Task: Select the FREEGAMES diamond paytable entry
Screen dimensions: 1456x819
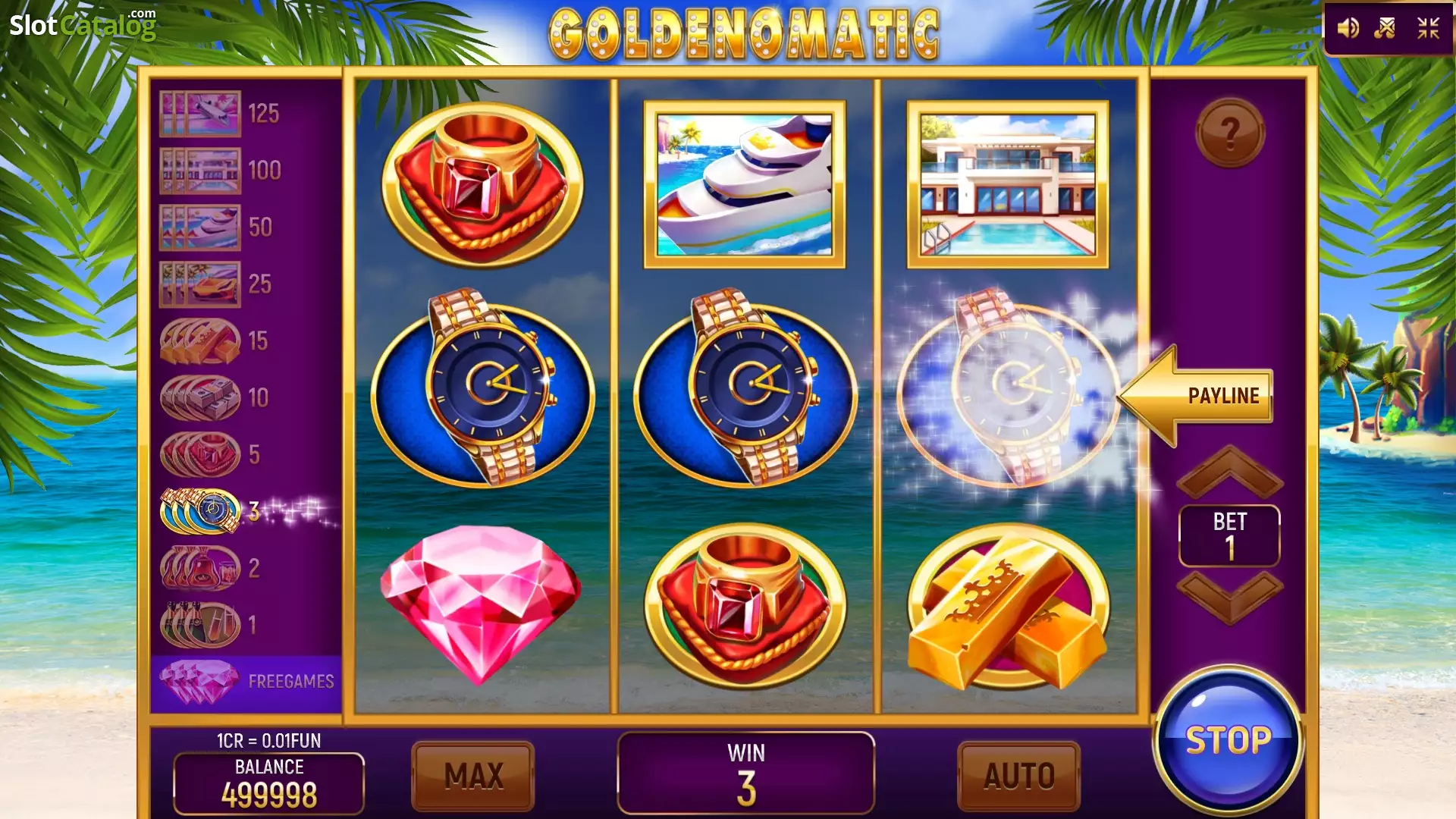Action: click(x=246, y=682)
